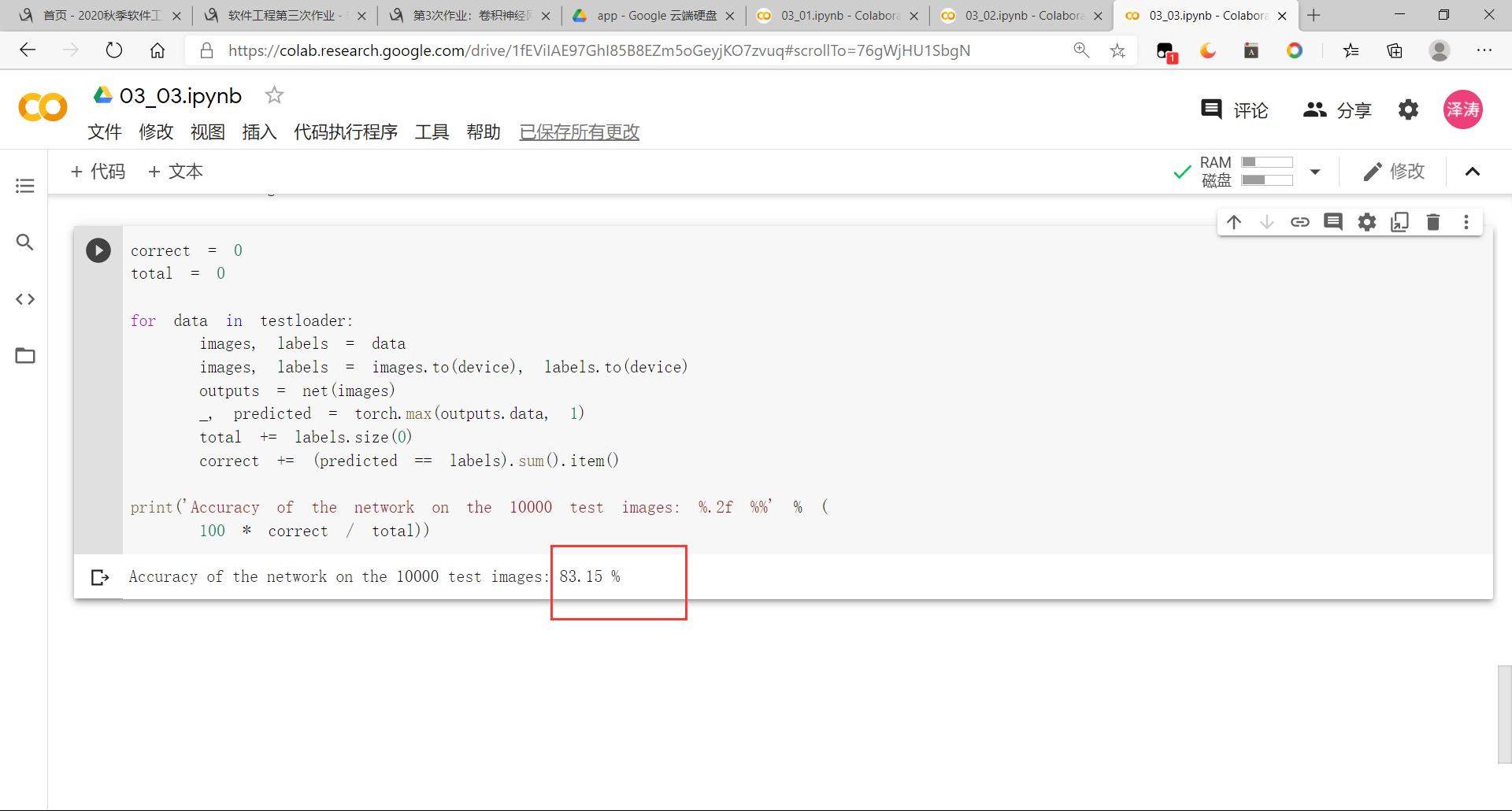1512x811 pixels.
Task: Click the browser address bar URL
Action: [599, 50]
